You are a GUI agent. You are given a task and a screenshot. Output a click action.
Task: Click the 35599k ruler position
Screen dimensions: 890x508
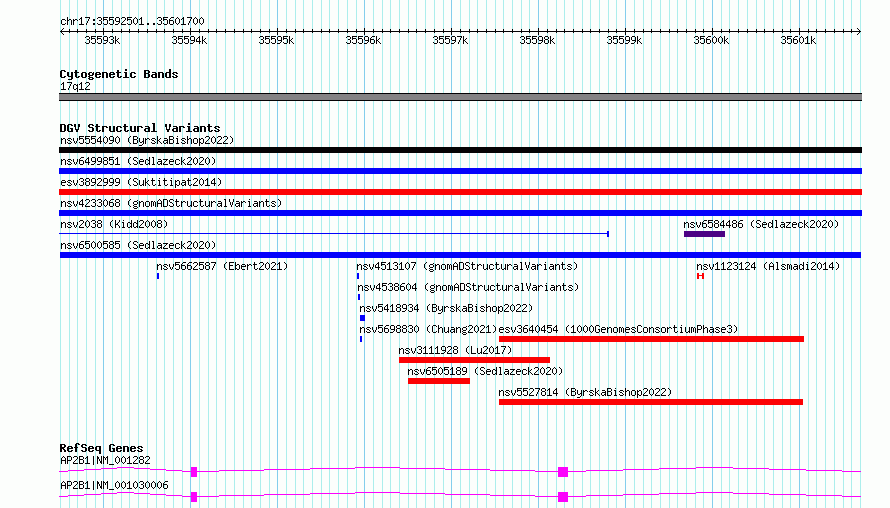click(x=624, y=40)
